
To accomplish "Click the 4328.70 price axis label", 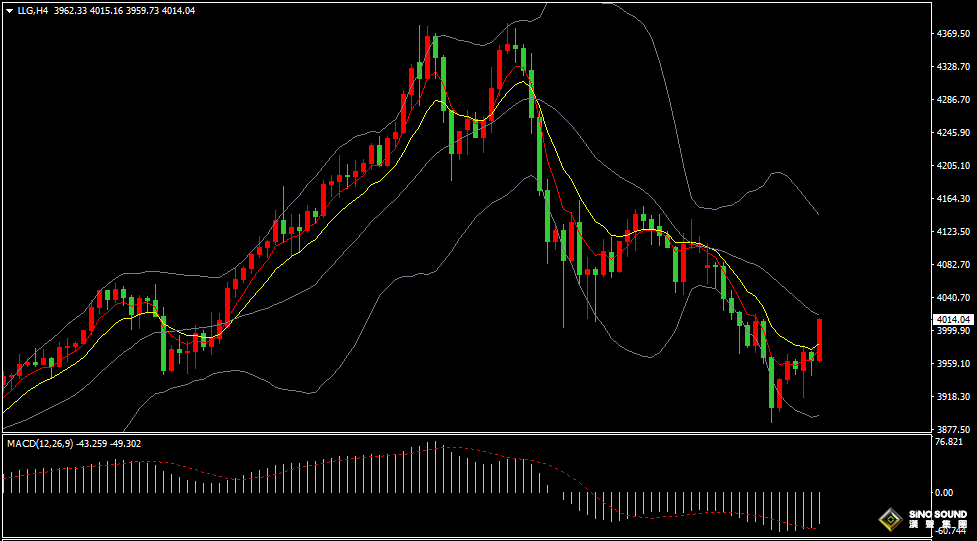I will (x=953, y=67).
